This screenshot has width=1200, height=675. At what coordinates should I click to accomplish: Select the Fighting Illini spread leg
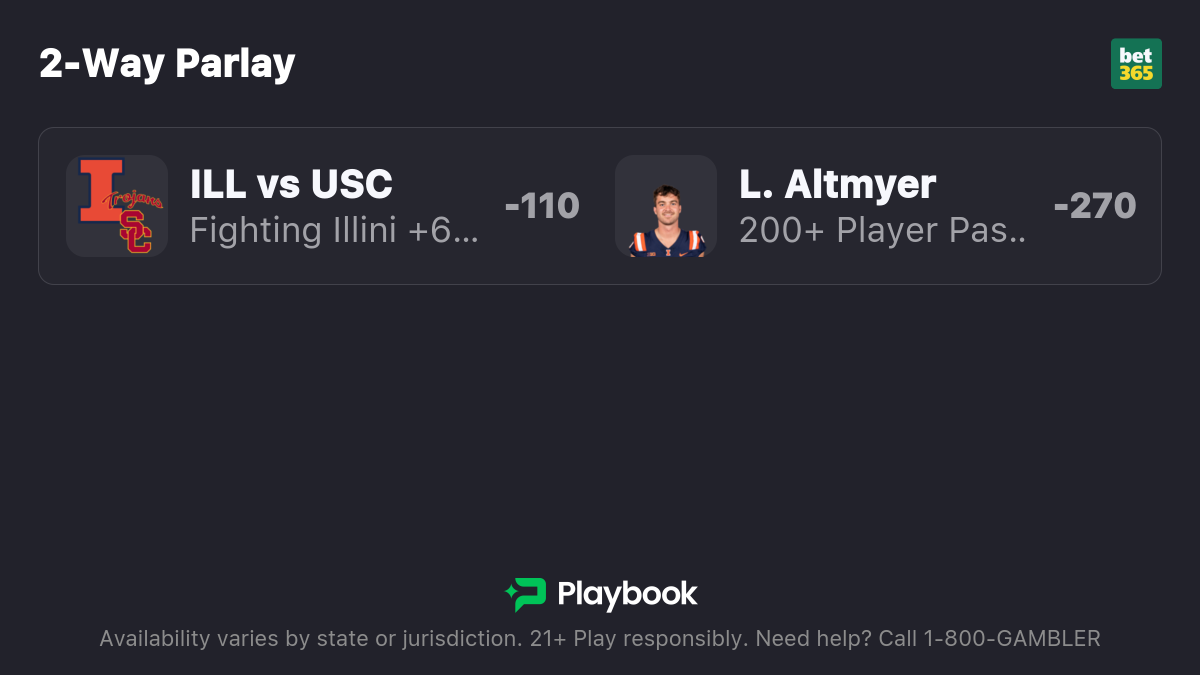tap(323, 206)
